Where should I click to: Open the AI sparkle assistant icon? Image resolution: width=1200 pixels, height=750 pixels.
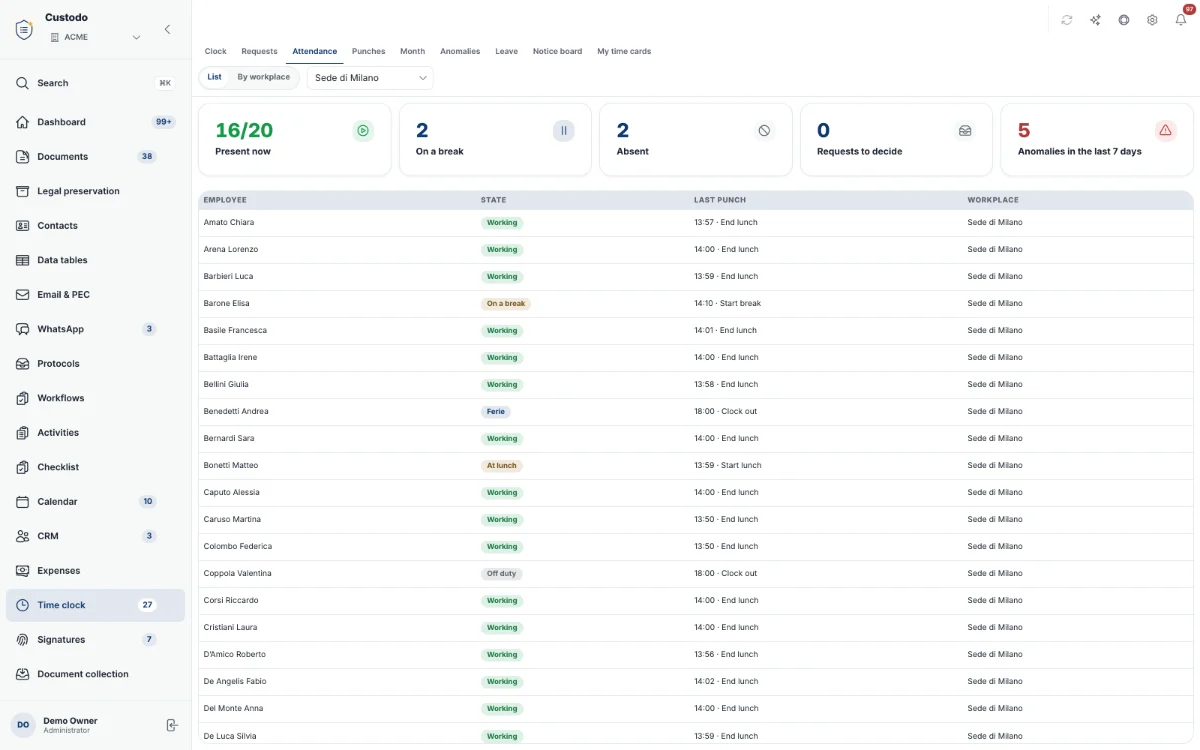pyautogui.click(x=1096, y=20)
